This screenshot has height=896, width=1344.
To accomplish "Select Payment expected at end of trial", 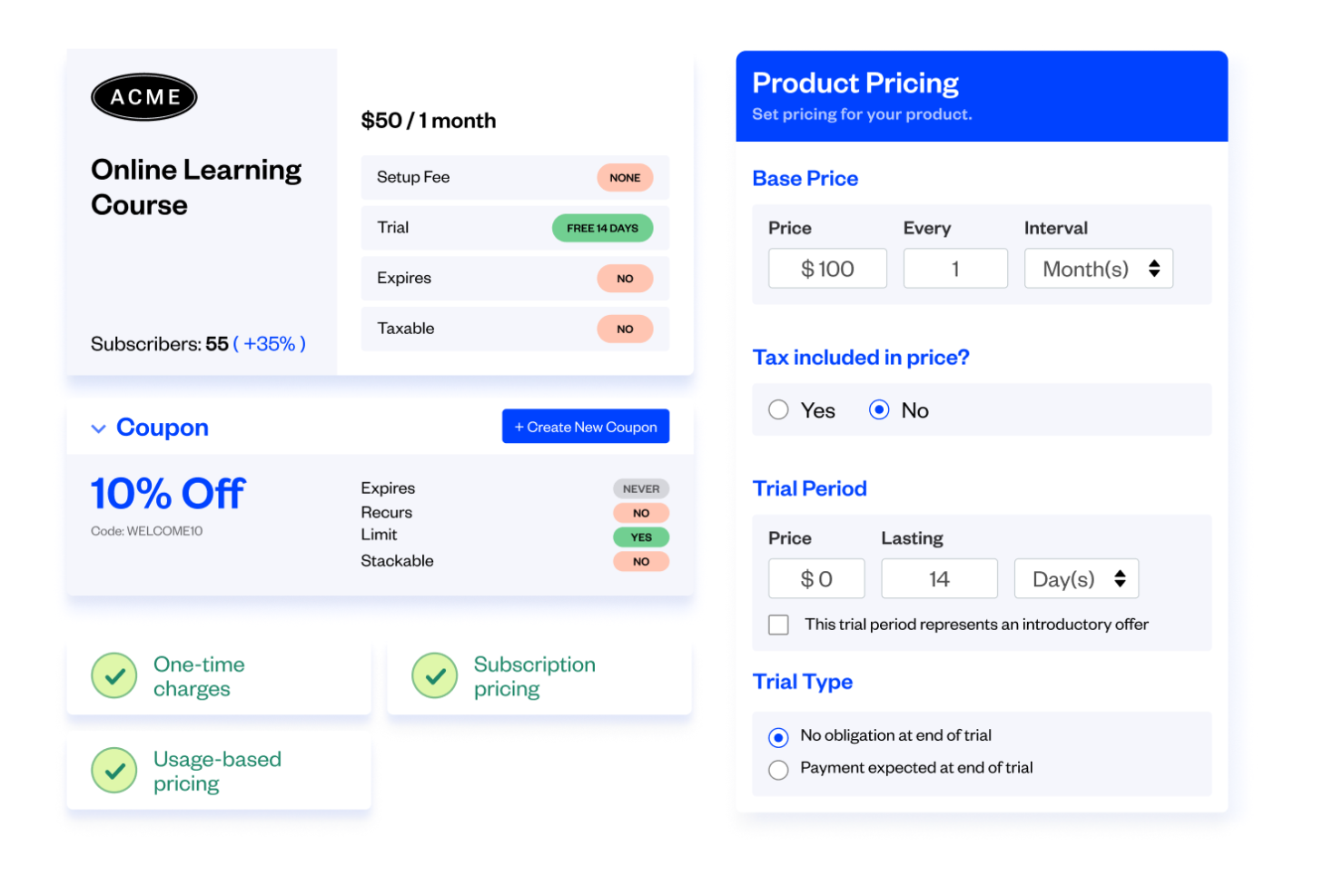I will click(x=778, y=769).
